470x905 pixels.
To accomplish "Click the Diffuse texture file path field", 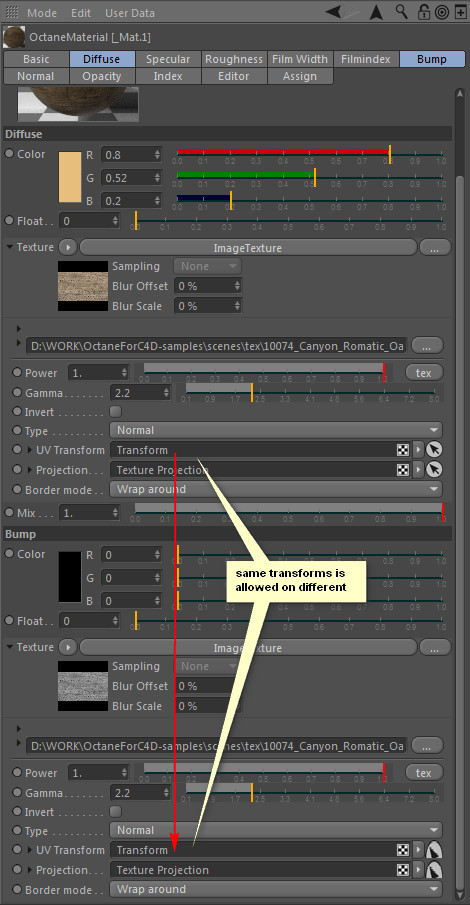I will tap(217, 345).
